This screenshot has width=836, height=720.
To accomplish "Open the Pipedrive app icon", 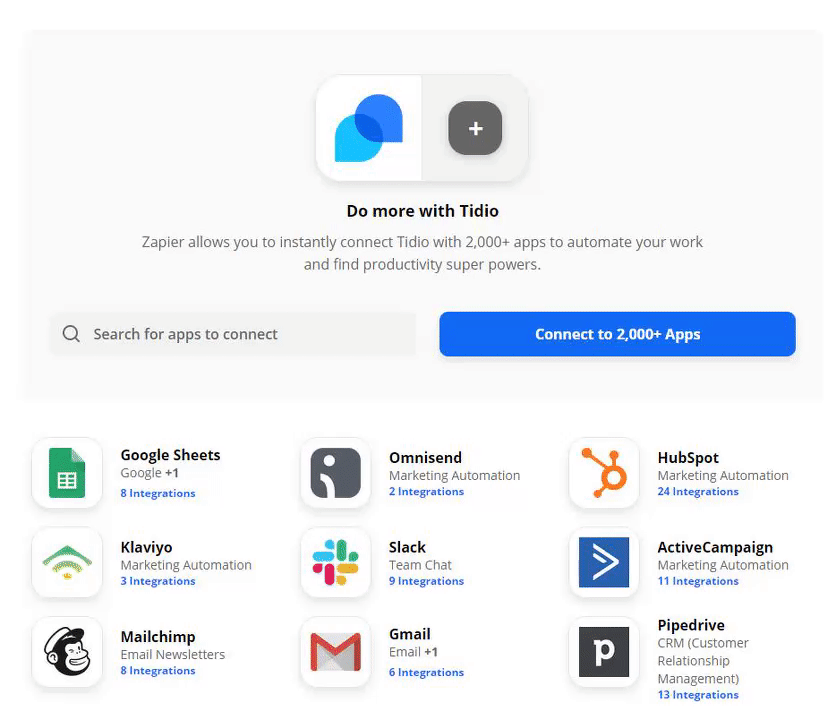I will click(604, 652).
